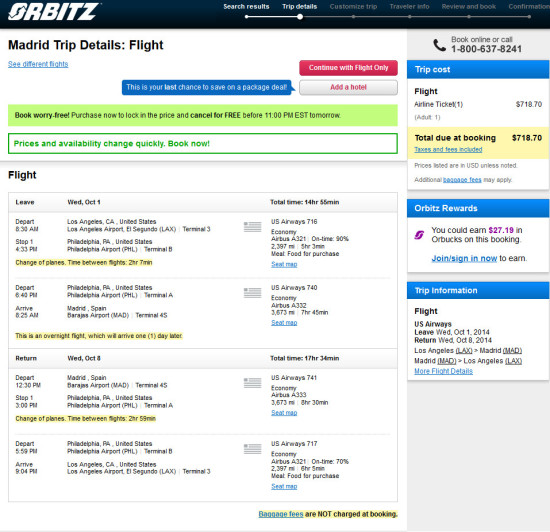Click the Airbus A321 On-time: 70% text
Screen dimensions: 550x532
click(x=310, y=462)
